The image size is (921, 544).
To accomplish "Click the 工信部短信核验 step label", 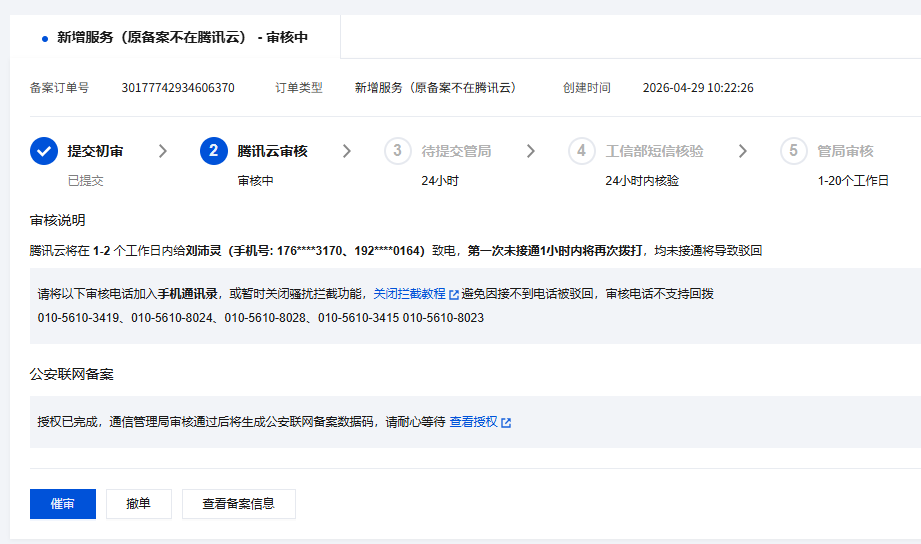I will point(654,151).
